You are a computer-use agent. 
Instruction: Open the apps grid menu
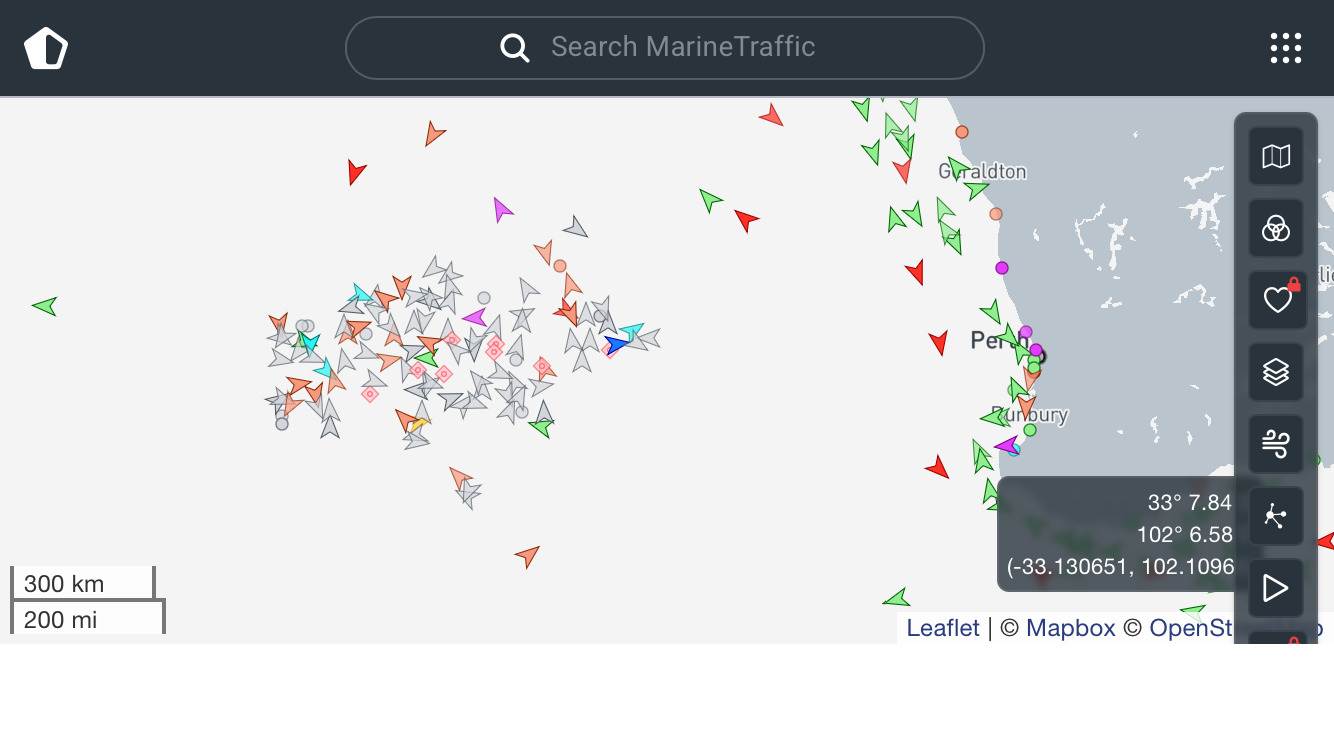(x=1285, y=48)
